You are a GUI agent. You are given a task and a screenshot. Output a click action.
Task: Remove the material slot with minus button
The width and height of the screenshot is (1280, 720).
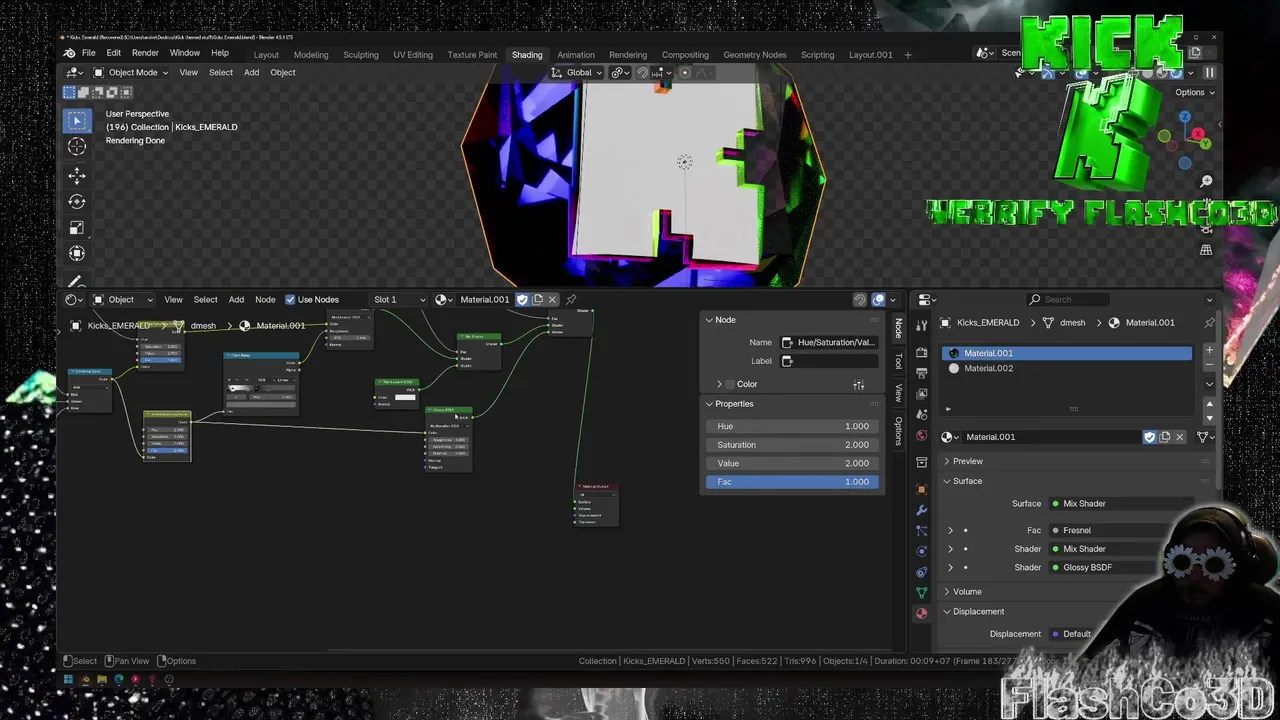pos(1209,365)
